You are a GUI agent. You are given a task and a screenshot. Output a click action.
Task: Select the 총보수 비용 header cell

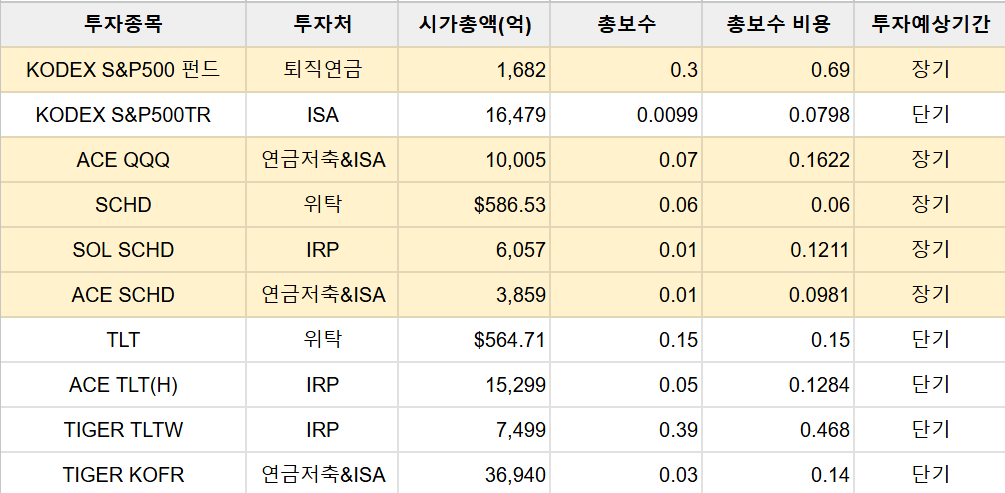click(777, 24)
